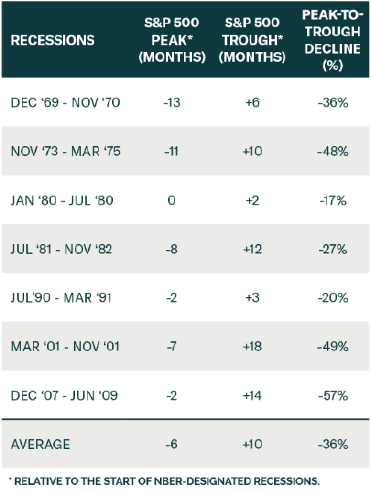The width and height of the screenshot is (371, 493).
Task: Click the DEC '07 - JUN '09 row label
Action: point(64,396)
